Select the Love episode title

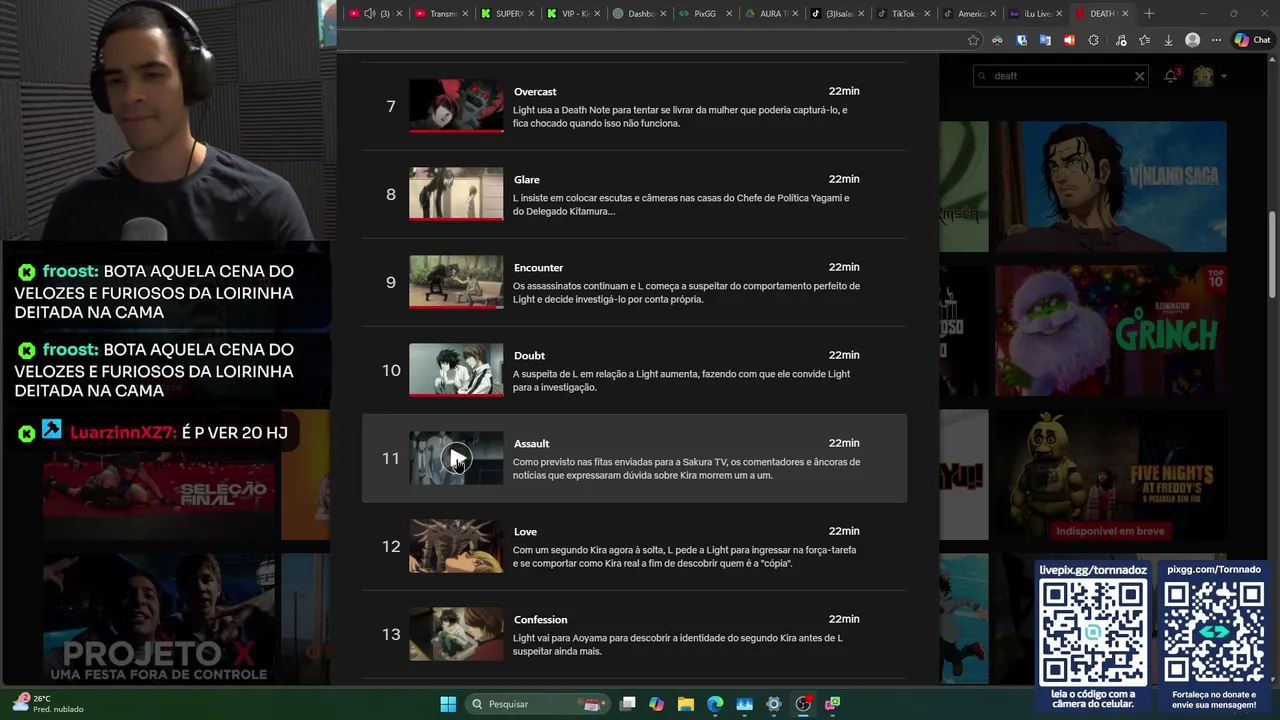coord(525,532)
